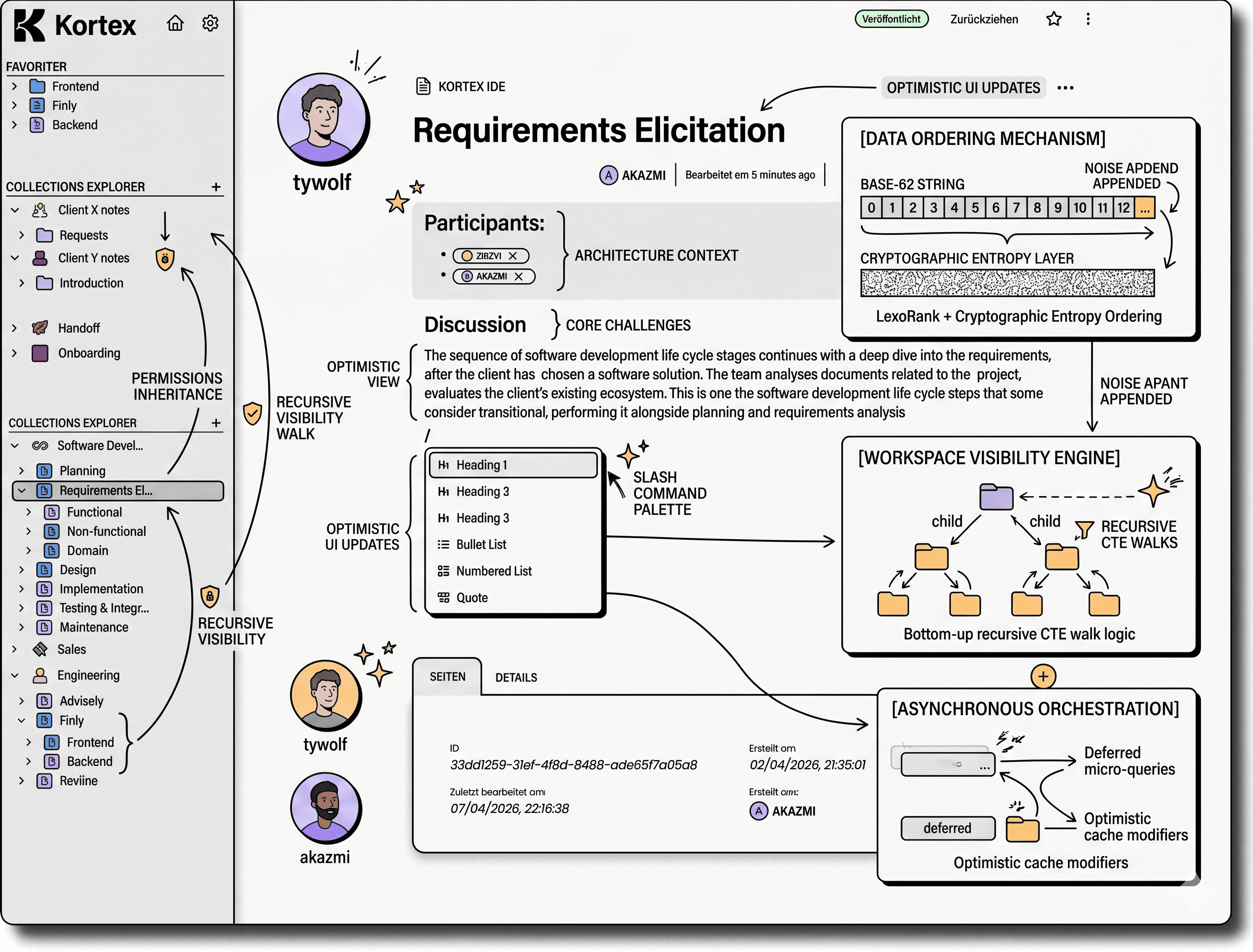Add a collection with the upper plus icon
Viewport: 1253px width, 952px height.
(x=216, y=187)
